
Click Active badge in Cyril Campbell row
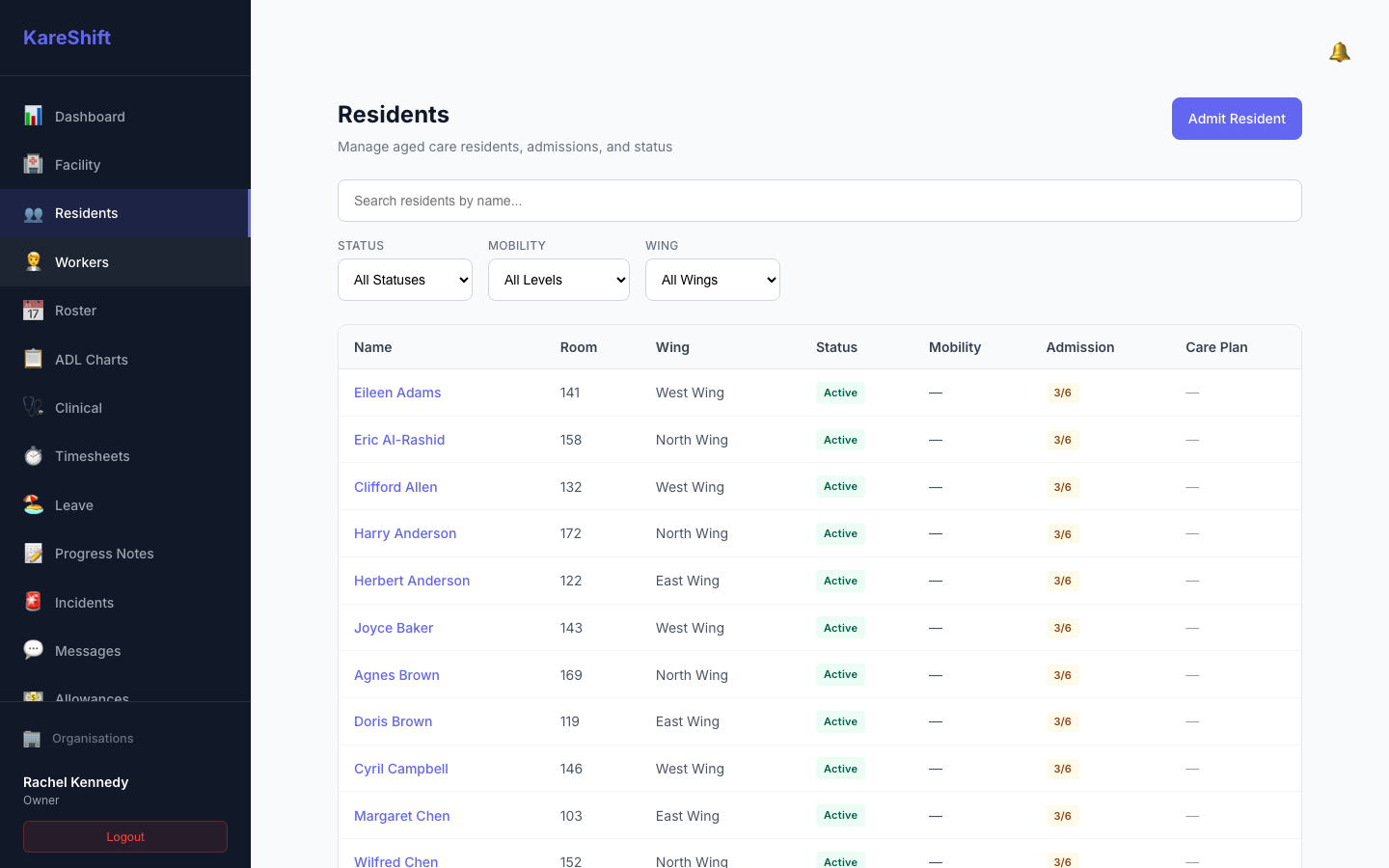pyautogui.click(x=840, y=769)
